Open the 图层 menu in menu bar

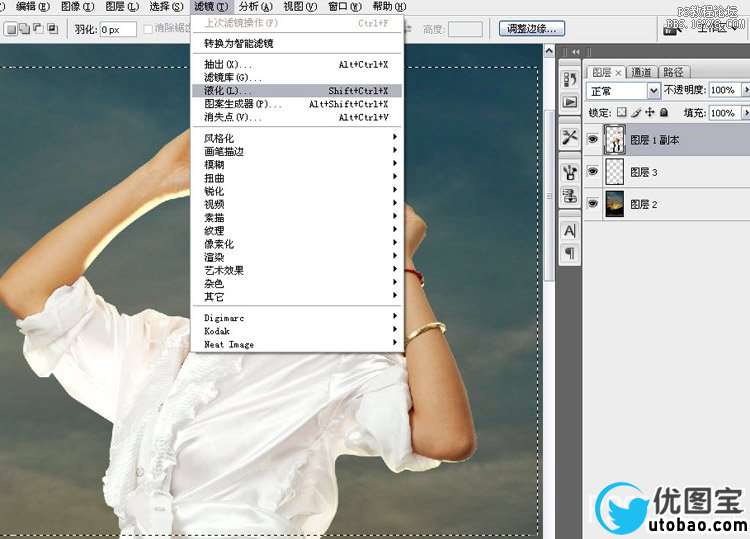(121, 7)
